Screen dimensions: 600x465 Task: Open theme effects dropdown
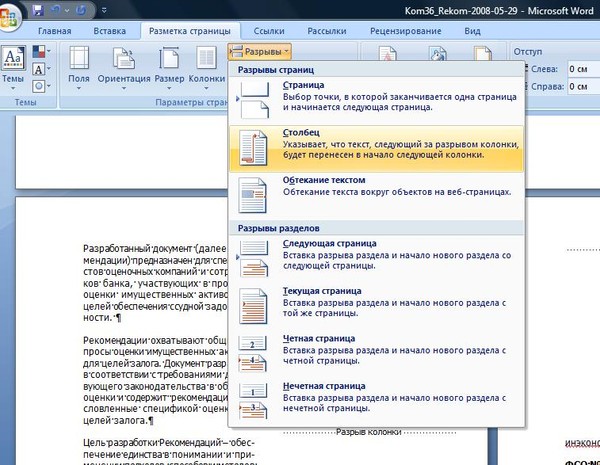pyautogui.click(x=41, y=86)
